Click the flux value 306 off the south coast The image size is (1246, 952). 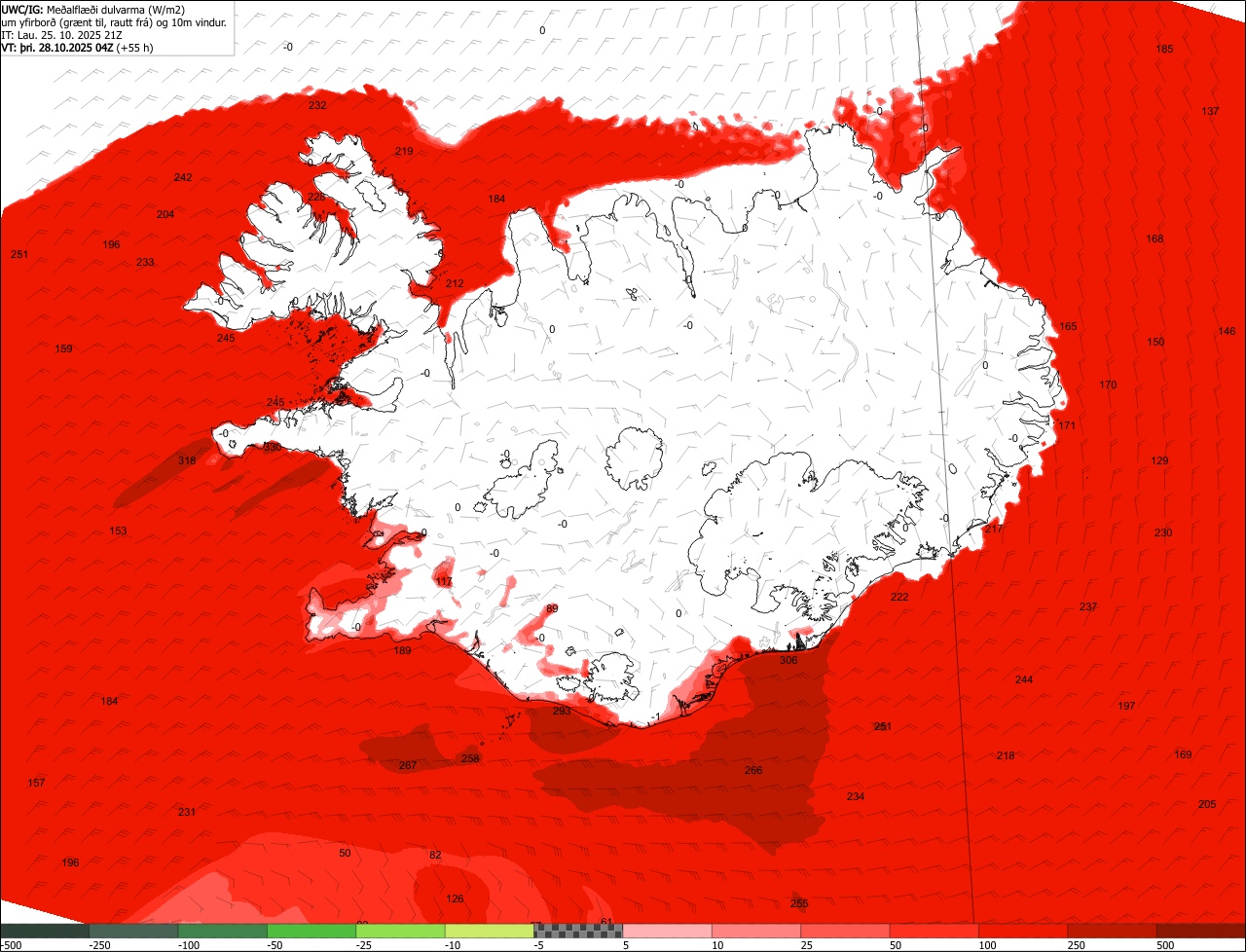point(788,660)
